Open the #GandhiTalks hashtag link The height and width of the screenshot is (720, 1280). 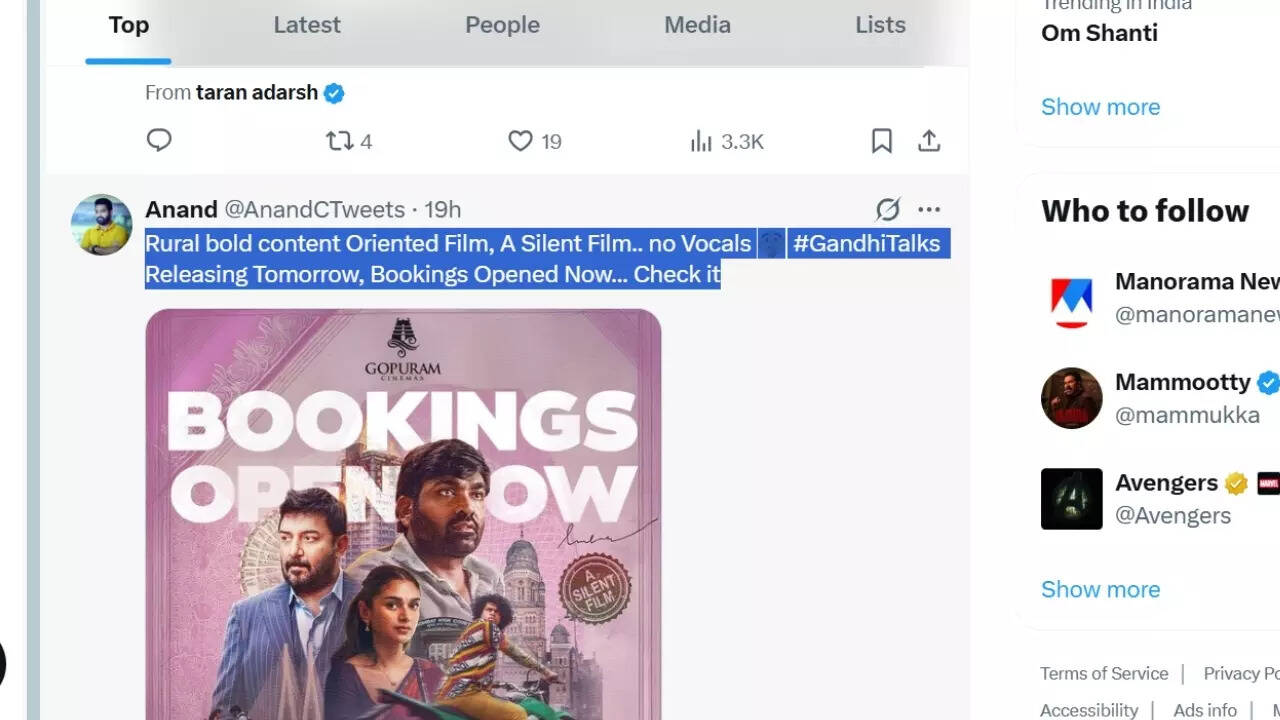click(866, 243)
